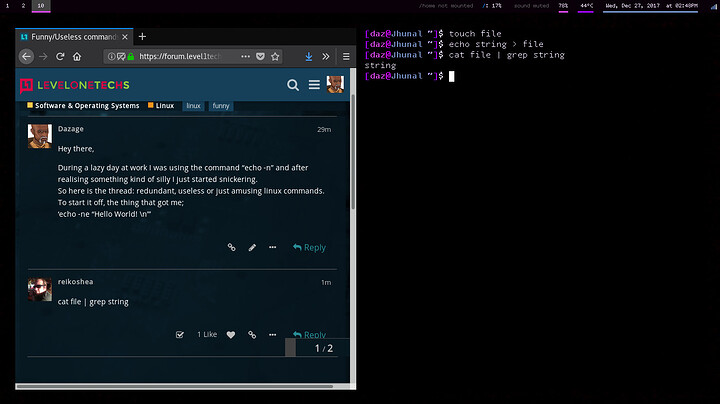Click the vertical page scrollbar
This screenshot has height=404, width=720.
353,152
